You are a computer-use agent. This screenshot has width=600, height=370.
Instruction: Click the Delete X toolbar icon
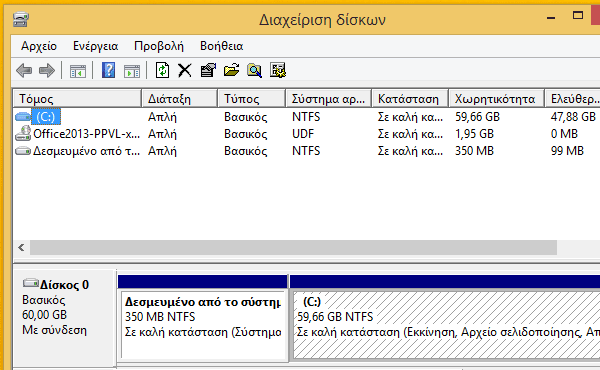pos(185,70)
